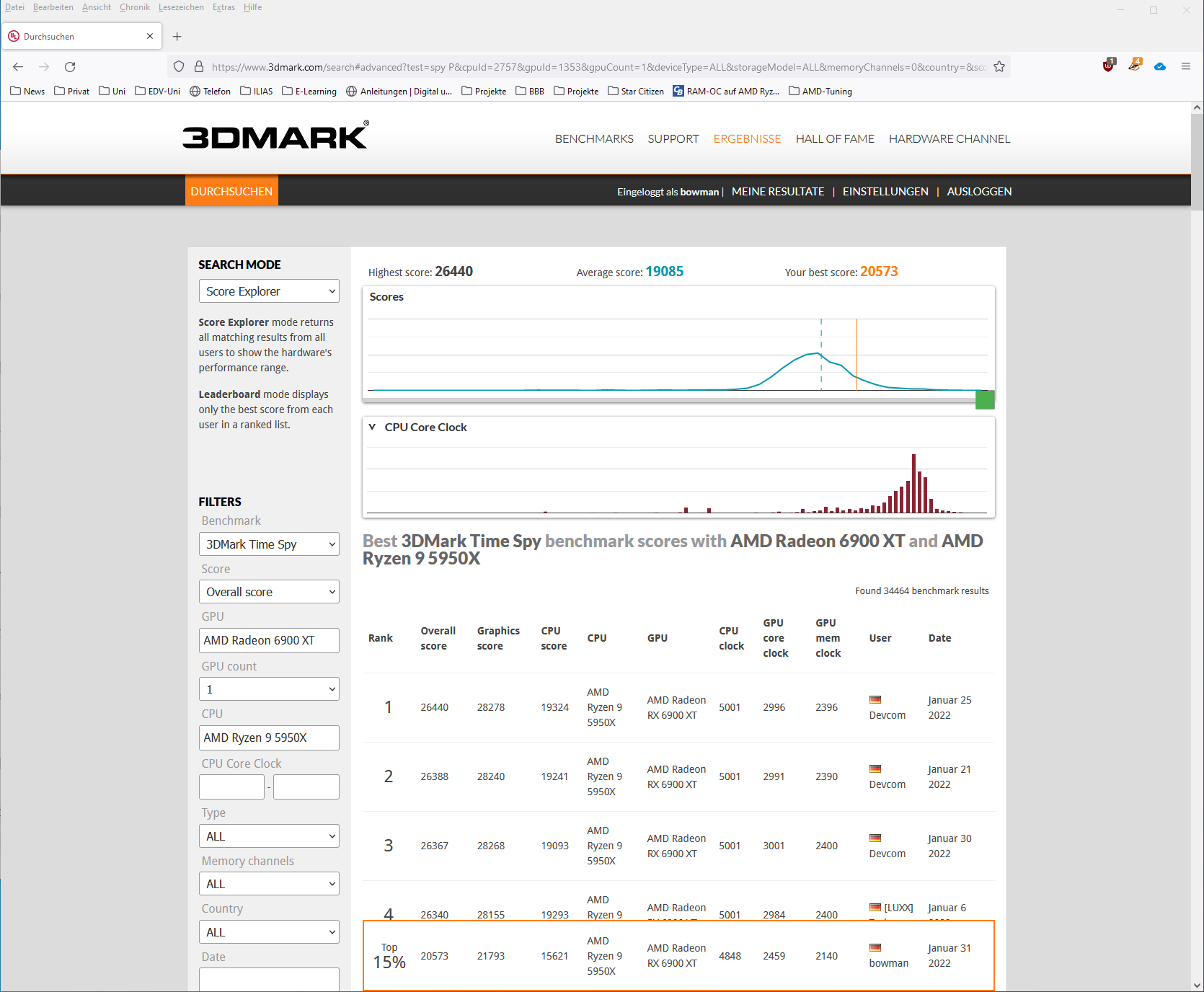The width and height of the screenshot is (1204, 992).
Task: Select the DURCHSUCHEN tab
Action: pos(231,191)
